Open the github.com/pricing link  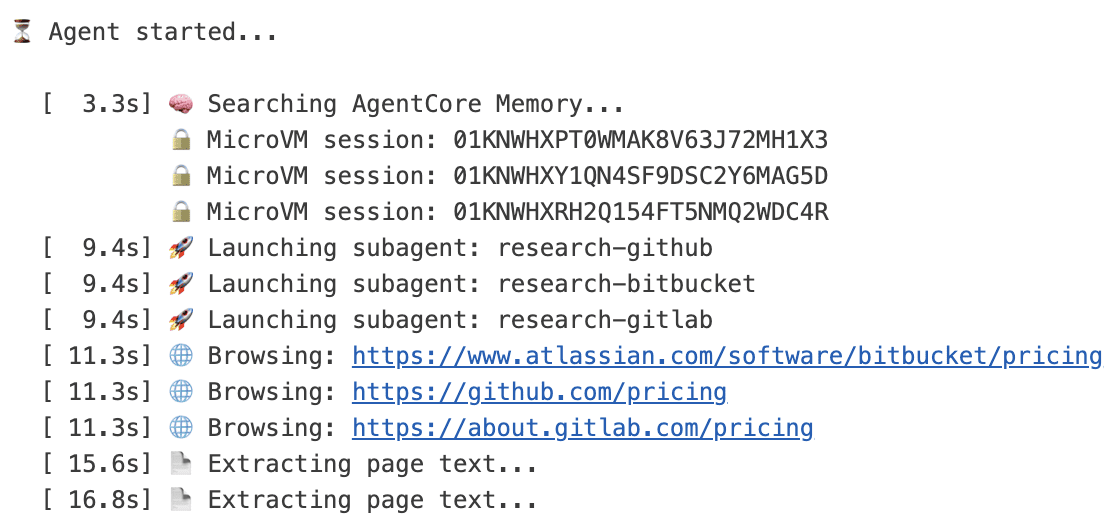coord(539,392)
